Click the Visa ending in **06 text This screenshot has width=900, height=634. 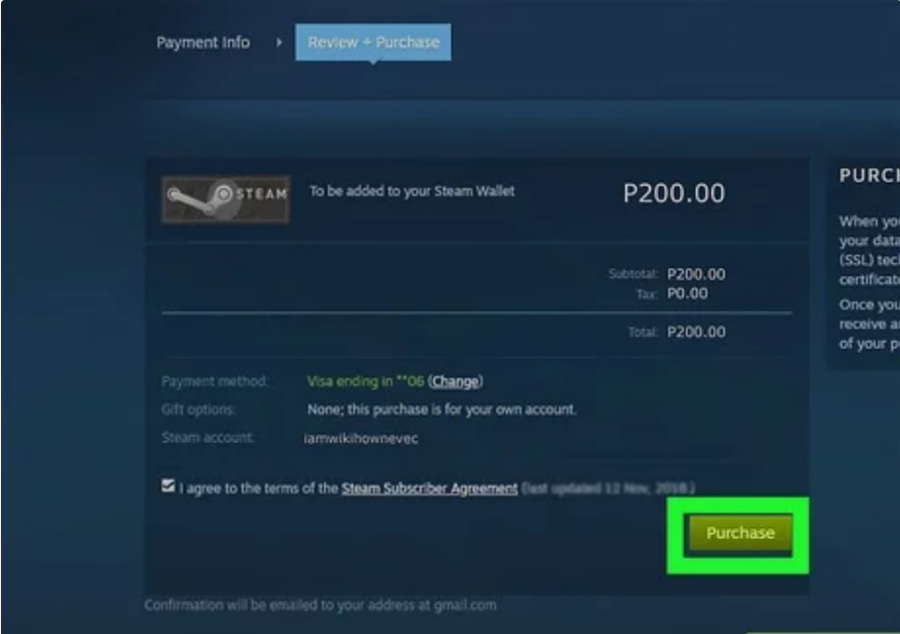[366, 382]
